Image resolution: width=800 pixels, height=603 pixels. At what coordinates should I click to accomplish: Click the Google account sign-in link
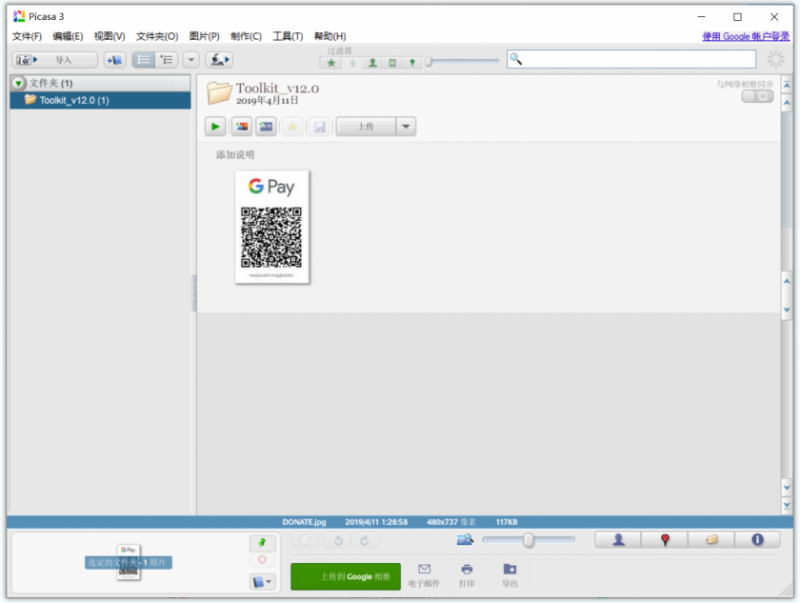[746, 36]
